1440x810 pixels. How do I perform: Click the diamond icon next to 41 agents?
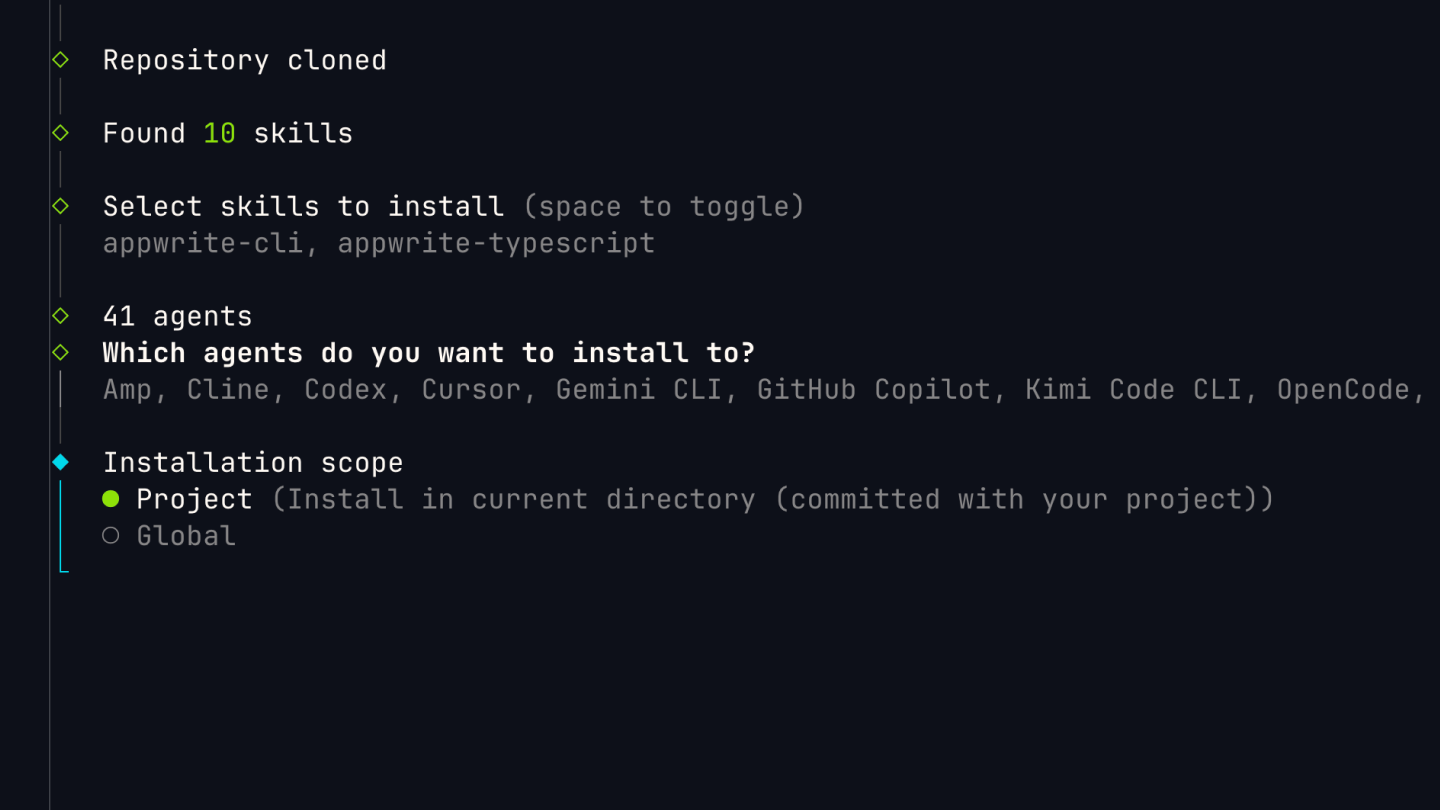pos(58,315)
